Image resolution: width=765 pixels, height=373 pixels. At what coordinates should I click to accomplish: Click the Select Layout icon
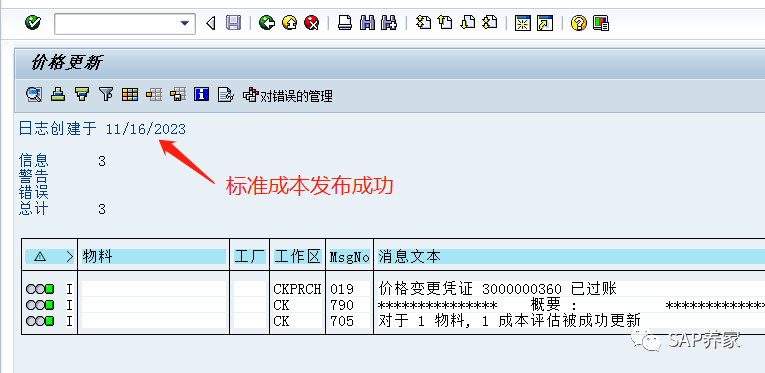pos(154,94)
